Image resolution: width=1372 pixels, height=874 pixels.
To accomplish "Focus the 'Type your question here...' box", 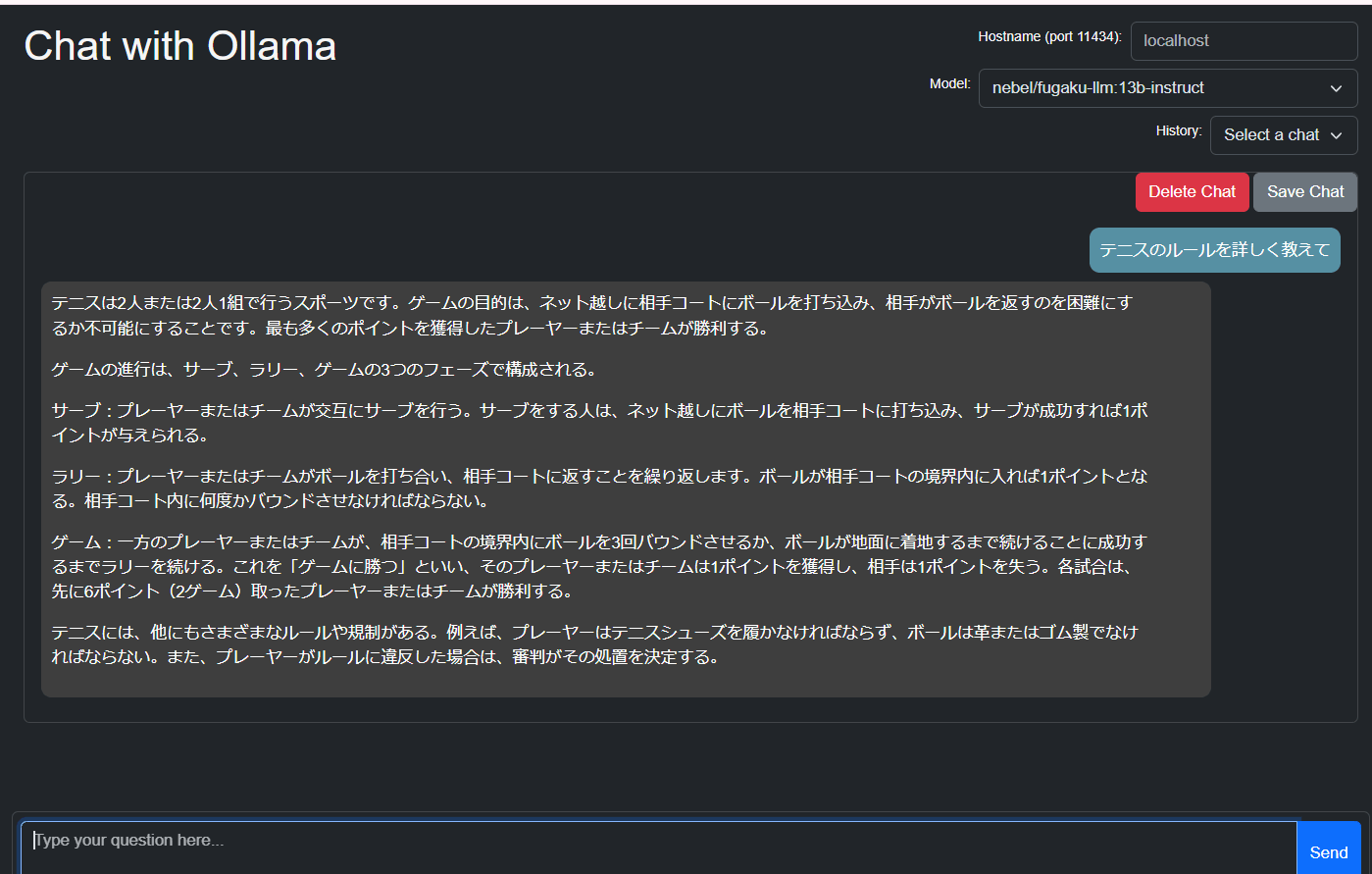I will [x=659, y=848].
